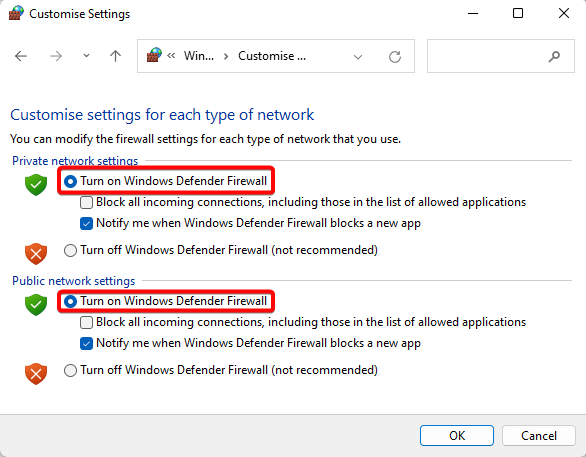The image size is (586, 457).
Task: Close the Customise Settings window
Action: 564,13
